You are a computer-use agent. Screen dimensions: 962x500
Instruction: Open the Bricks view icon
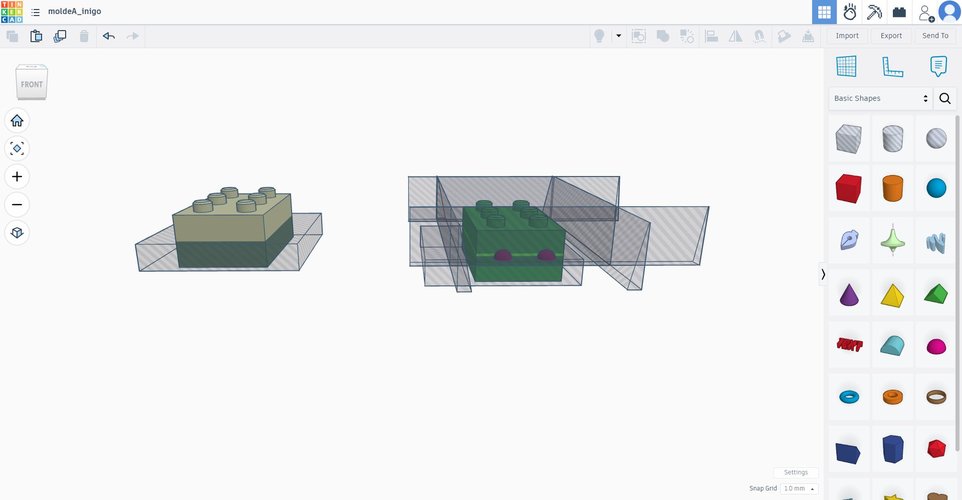(899, 12)
